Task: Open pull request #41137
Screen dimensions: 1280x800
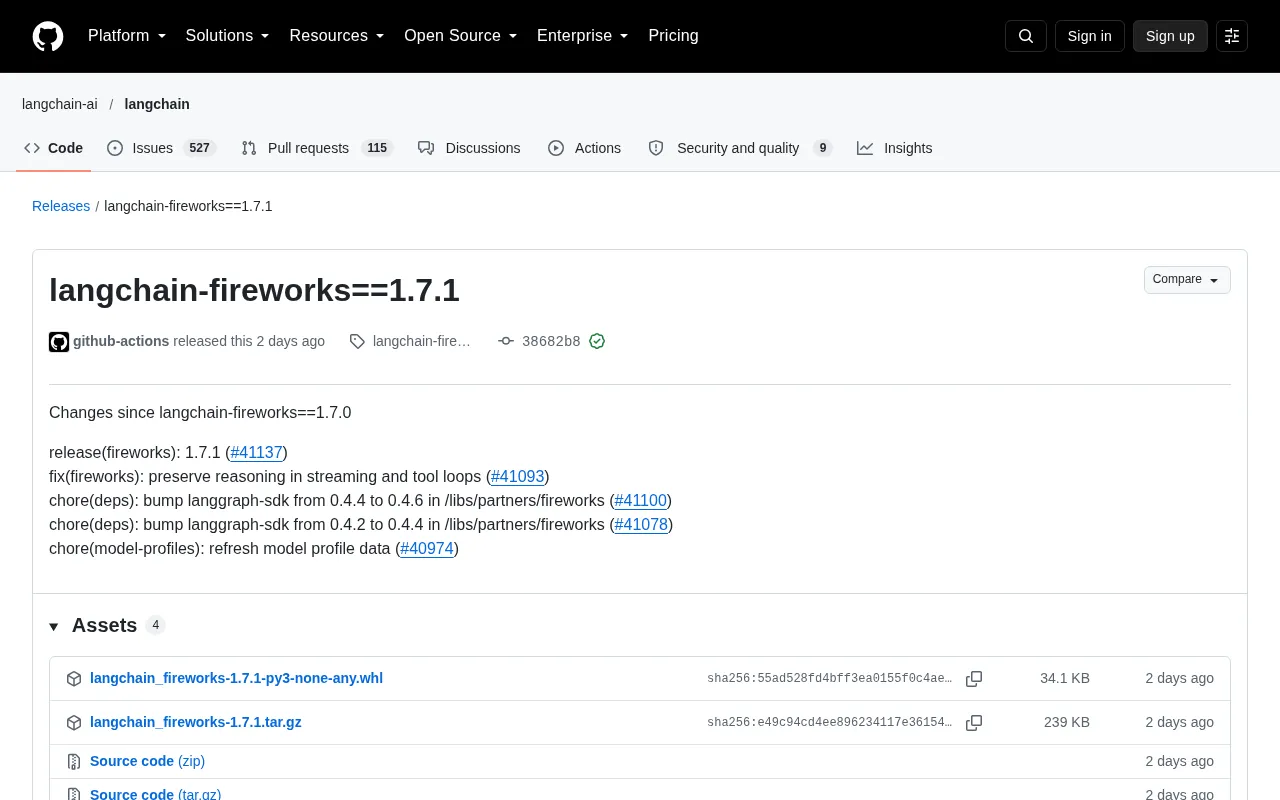Action: pos(257,453)
